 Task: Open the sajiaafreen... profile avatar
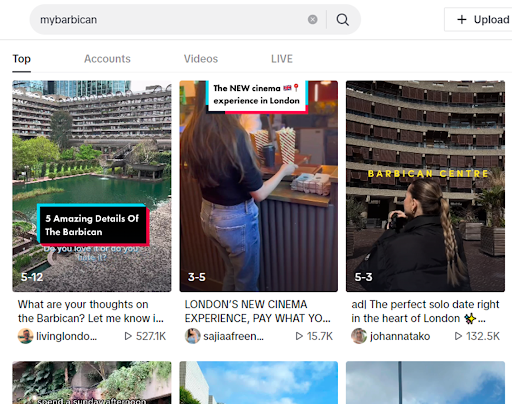[193, 336]
